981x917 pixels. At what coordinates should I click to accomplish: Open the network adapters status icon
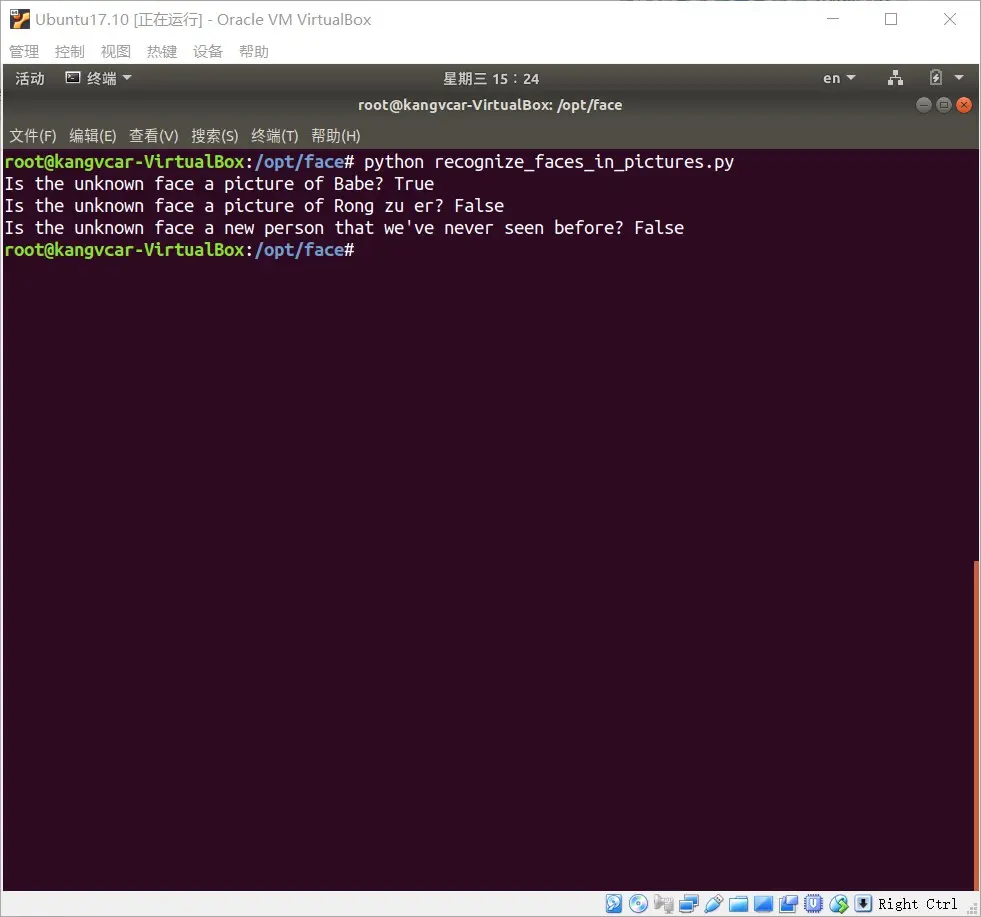pos(688,903)
